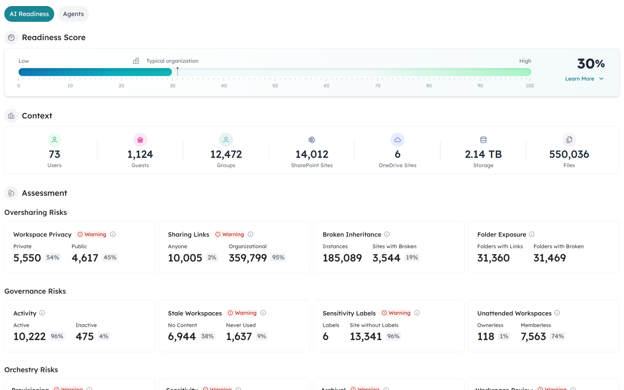This screenshot has height=390, width=624.
Task: Open Sensitivity Labels info icon
Action: pyautogui.click(x=417, y=313)
